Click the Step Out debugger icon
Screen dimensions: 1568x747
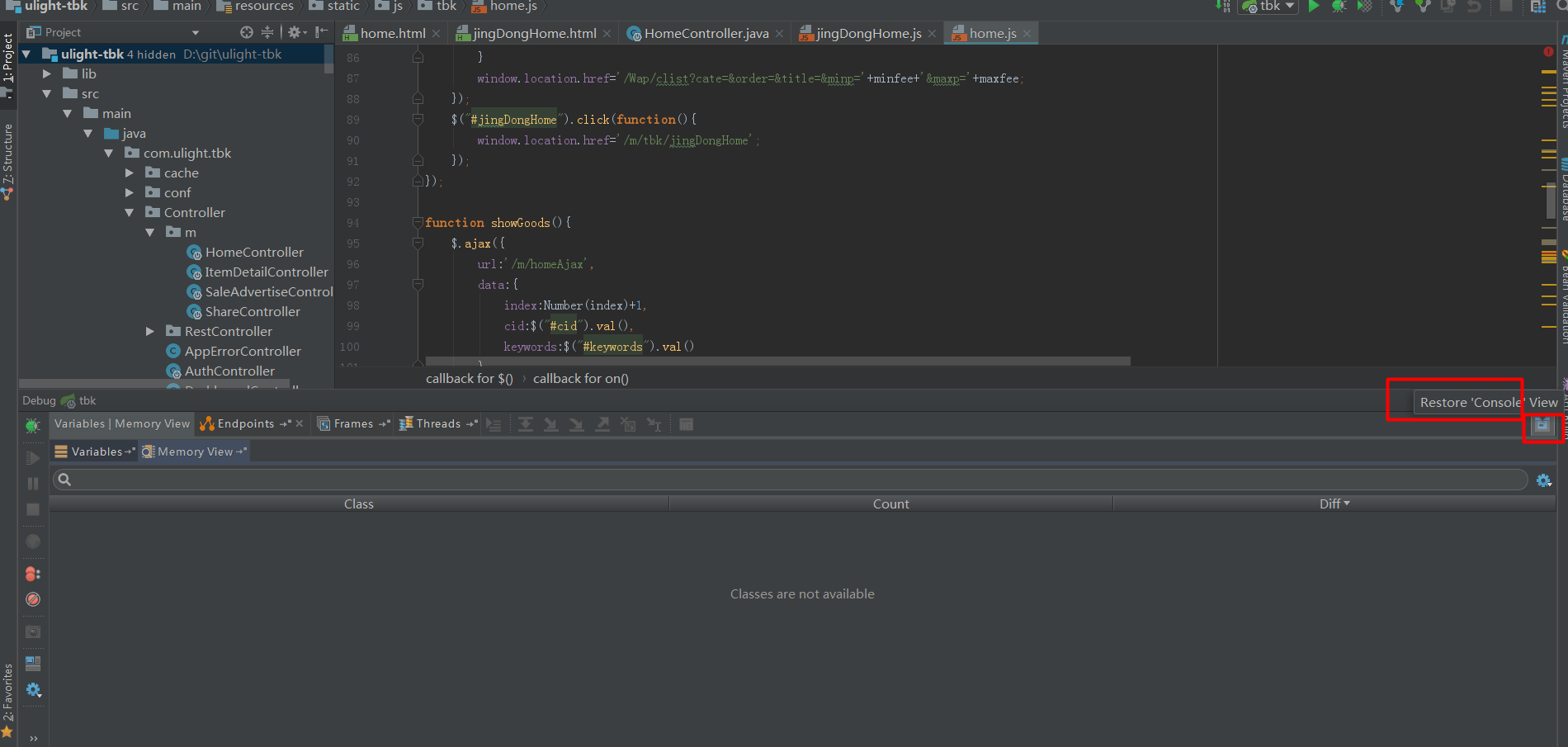602,423
